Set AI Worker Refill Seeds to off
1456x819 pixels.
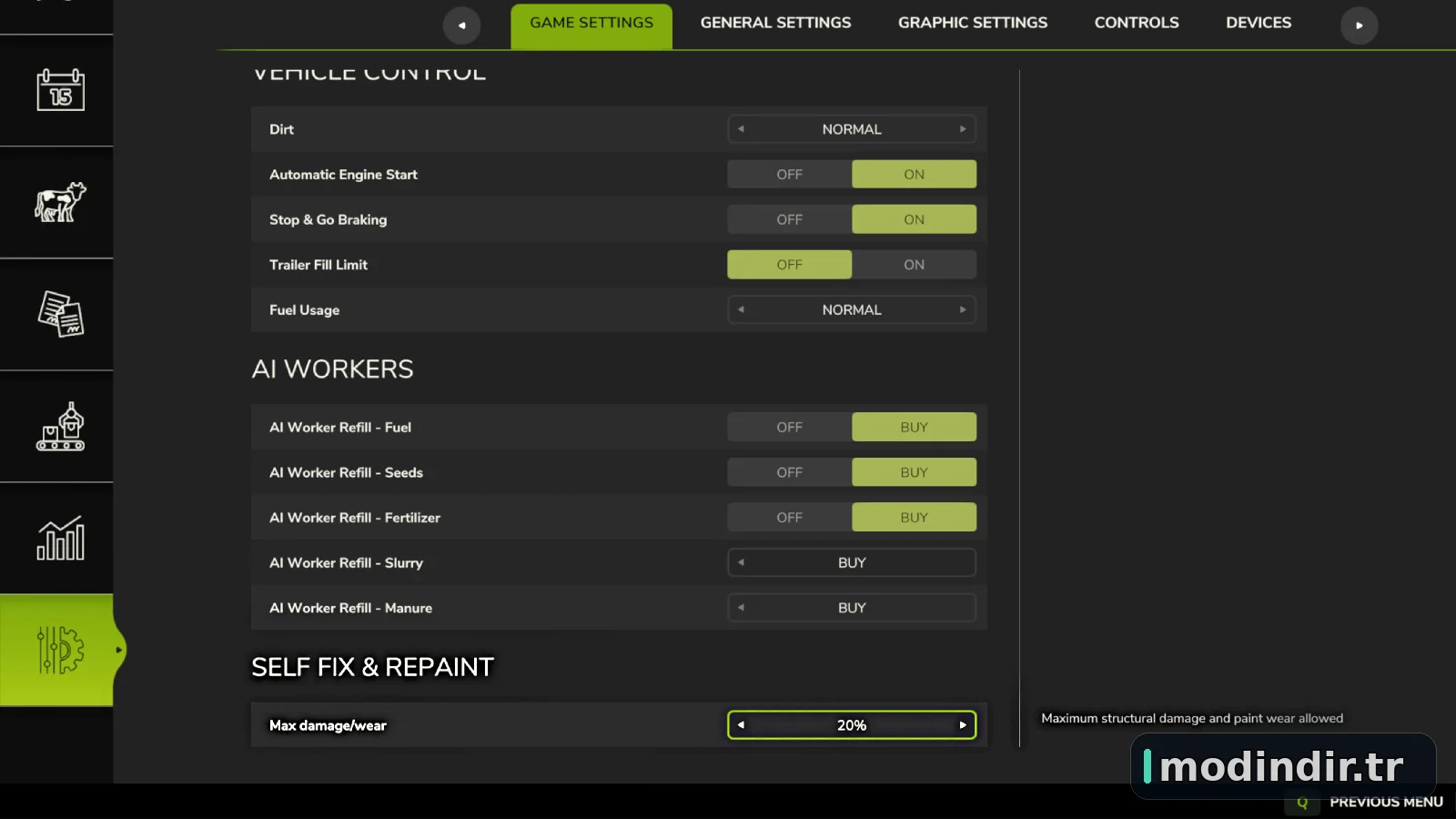pos(789,472)
